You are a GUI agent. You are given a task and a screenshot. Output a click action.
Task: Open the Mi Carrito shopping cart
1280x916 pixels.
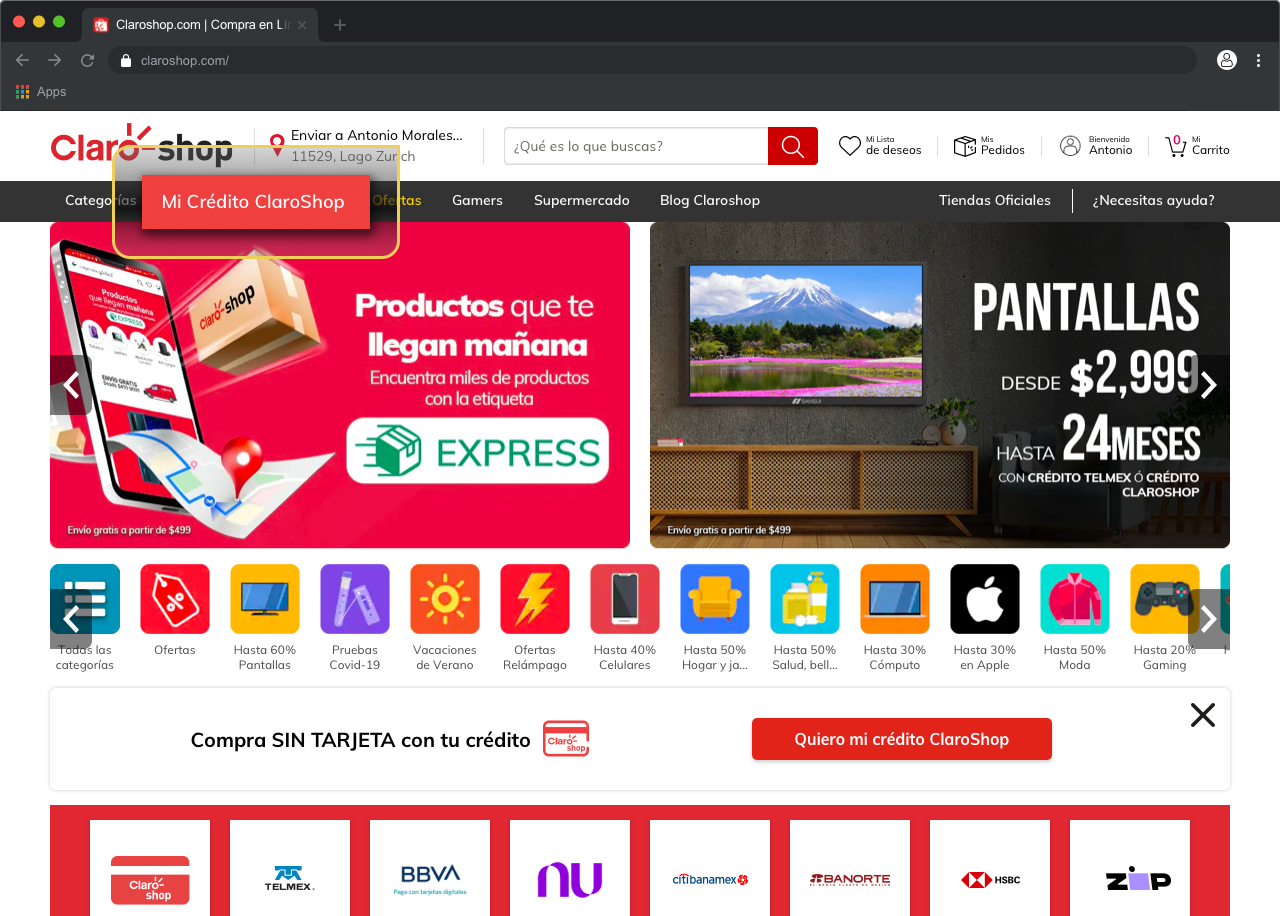1177,146
